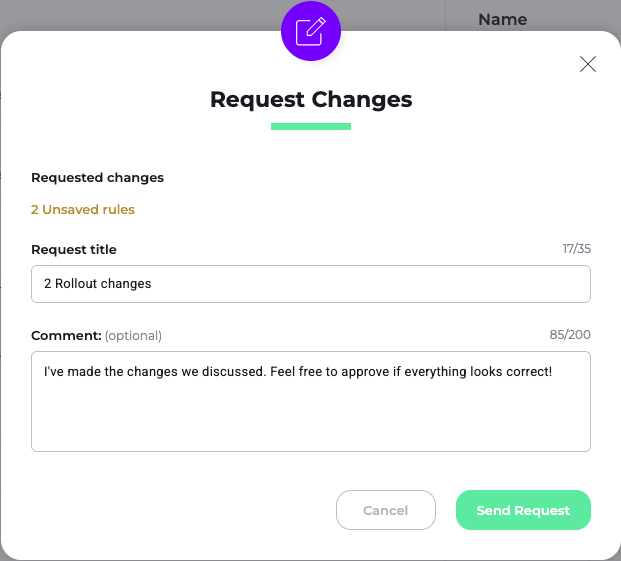Click the 17/35 character counter

(576, 249)
